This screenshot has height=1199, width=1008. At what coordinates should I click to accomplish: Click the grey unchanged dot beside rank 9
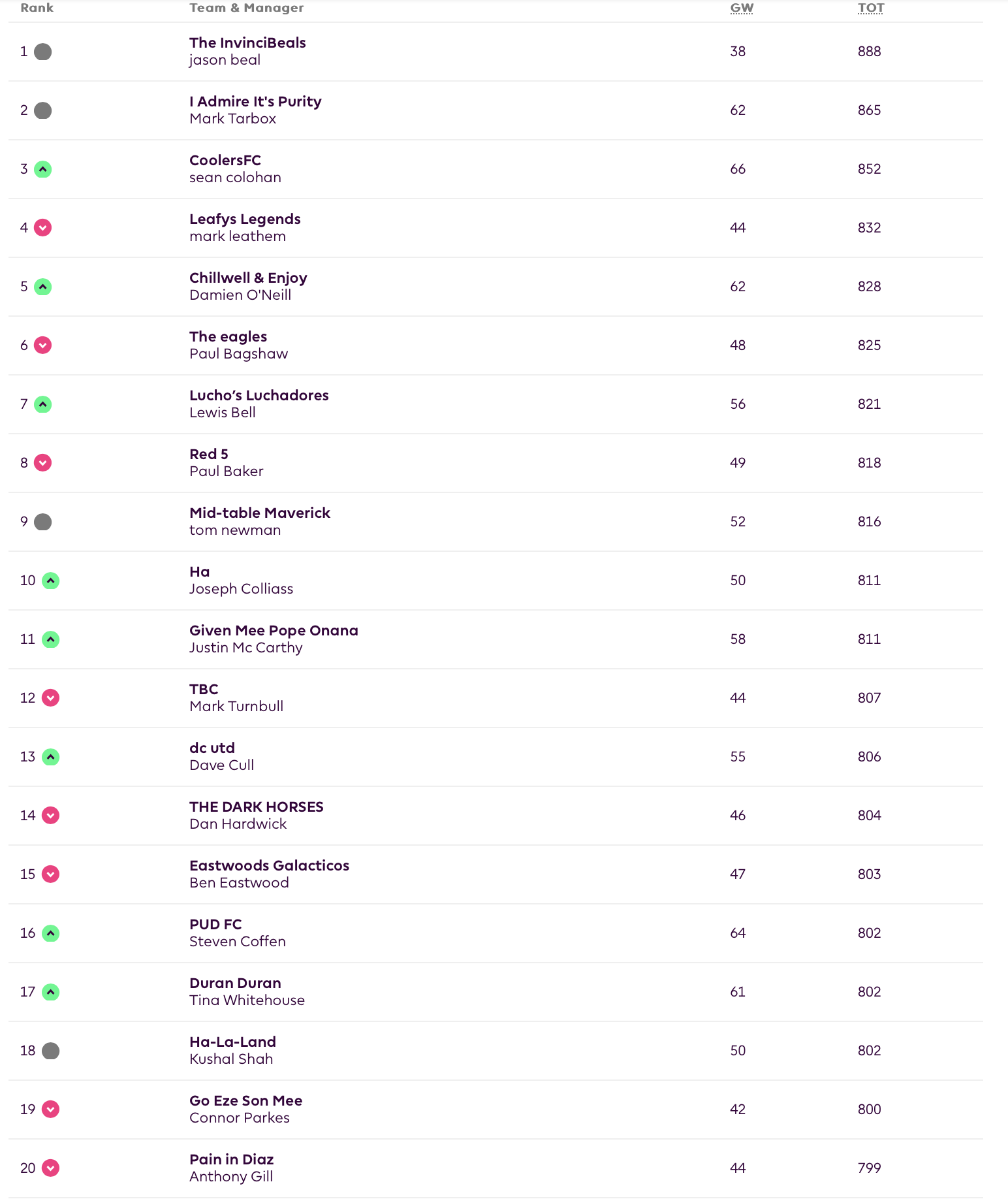pyautogui.click(x=43, y=522)
